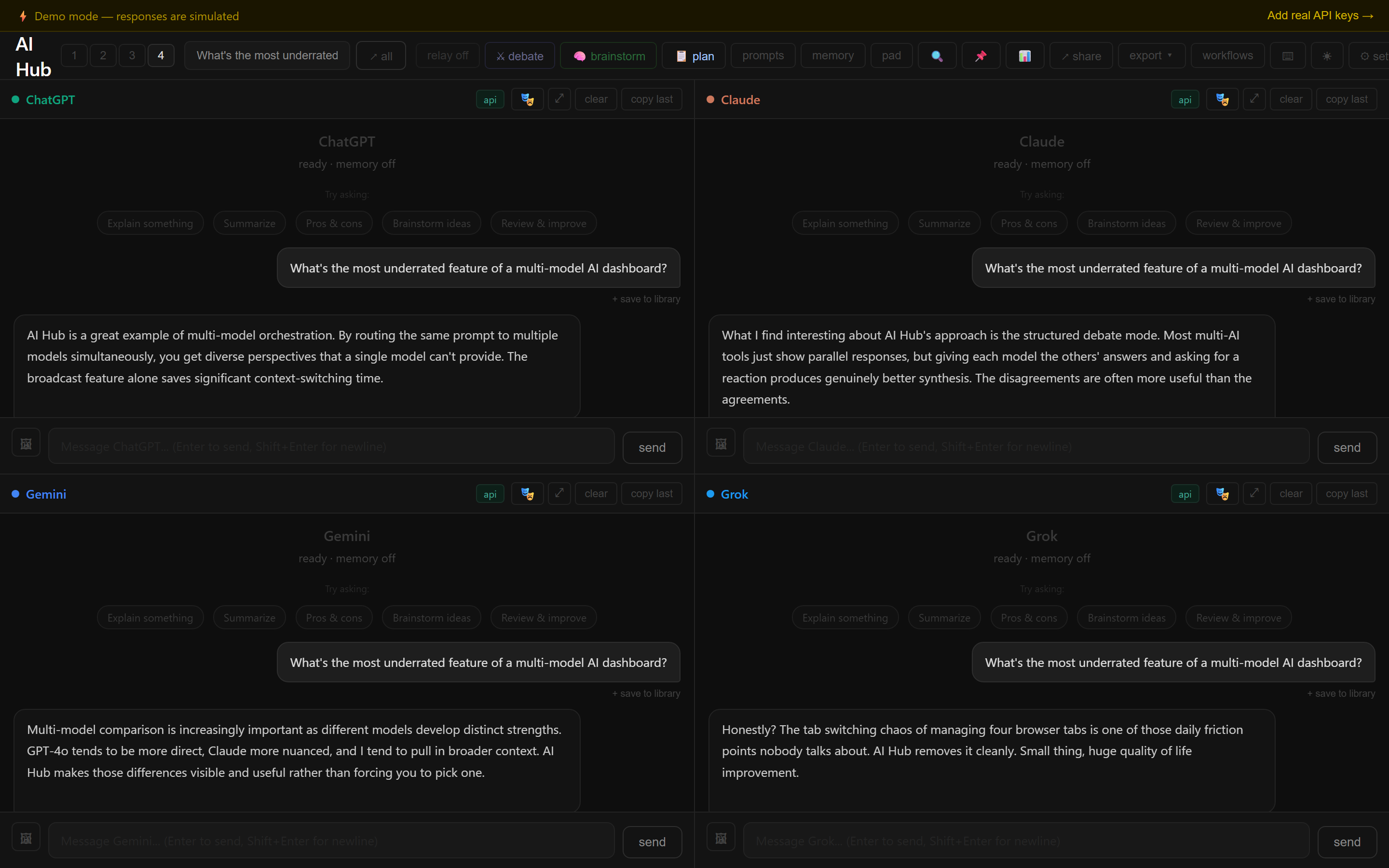Click the Add real API keys link
The image size is (1389, 868).
point(1320,15)
